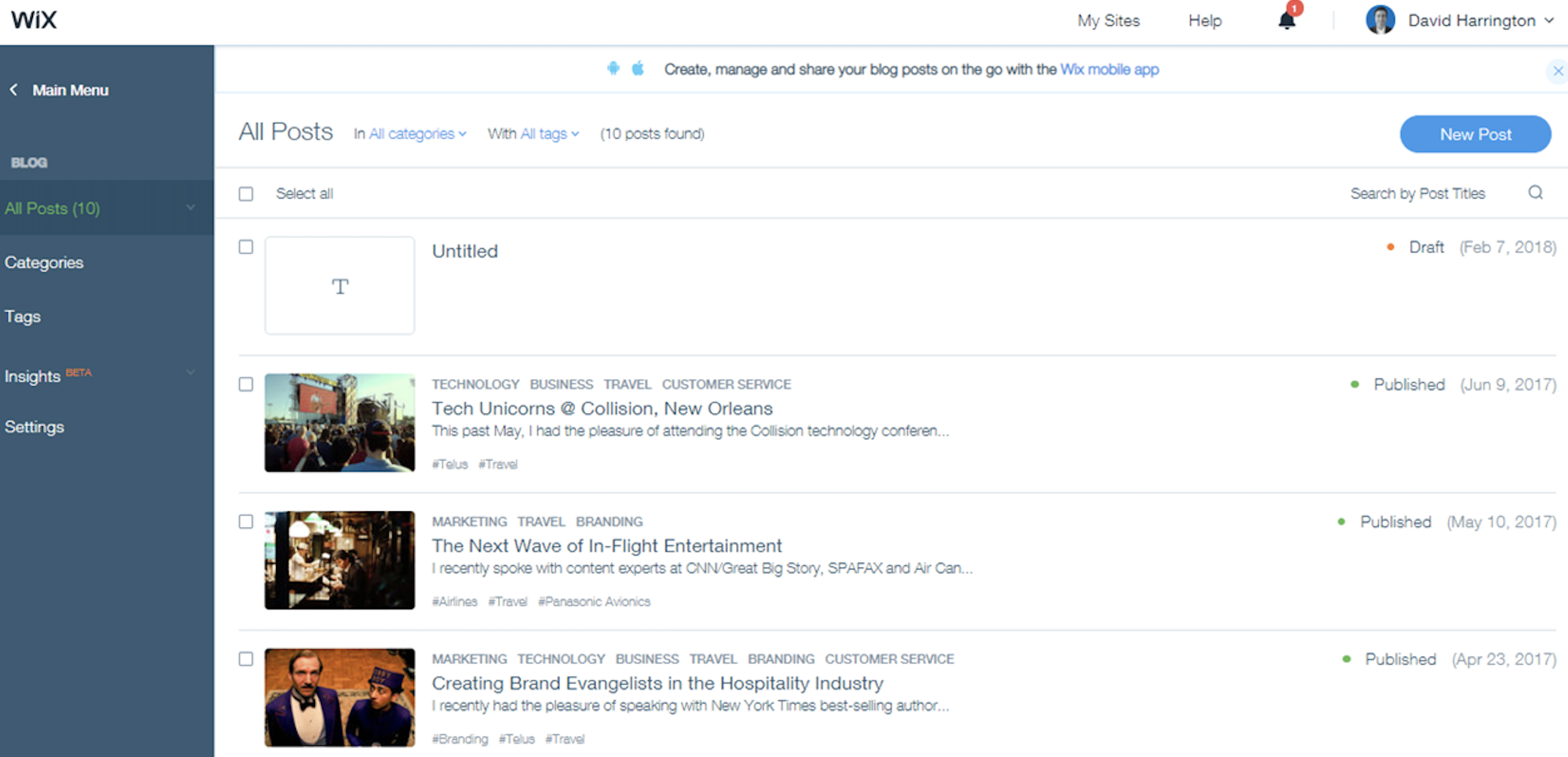Screen dimensions: 1568x757
Task: Open the Untitled draft post title
Action: point(465,251)
